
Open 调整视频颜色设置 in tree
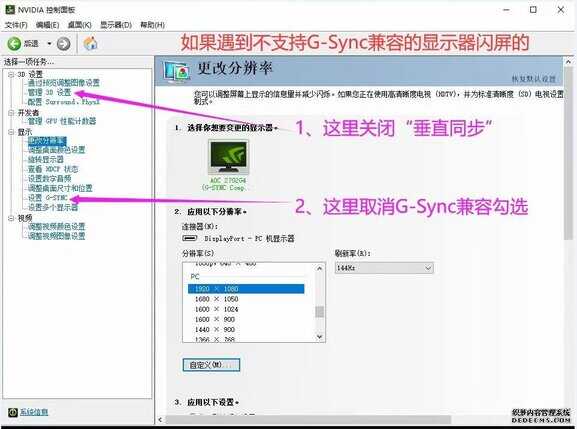pyautogui.click(x=56, y=226)
